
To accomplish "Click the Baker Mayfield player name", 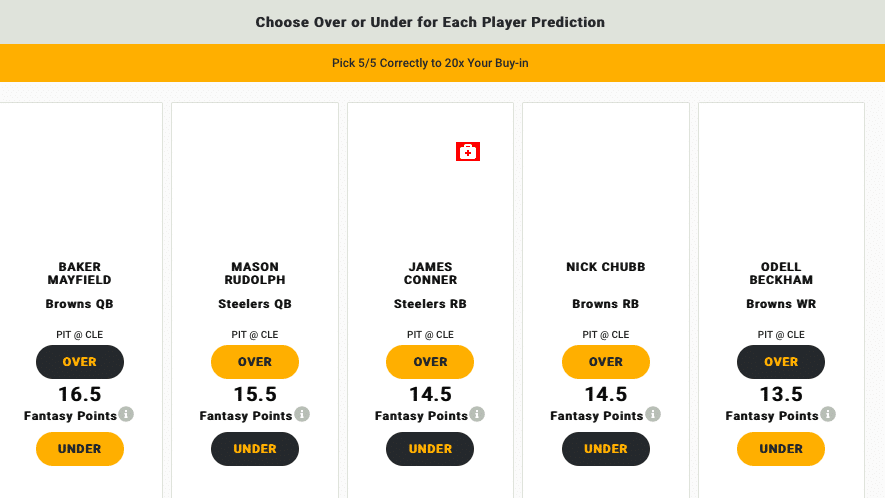I will pyautogui.click(x=80, y=273).
